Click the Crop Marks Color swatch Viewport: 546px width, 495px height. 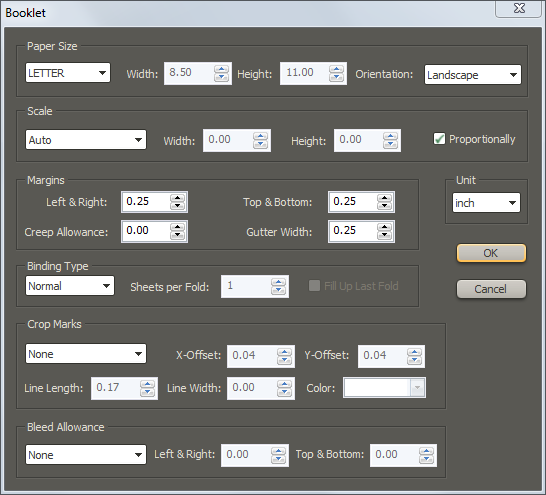(376, 387)
